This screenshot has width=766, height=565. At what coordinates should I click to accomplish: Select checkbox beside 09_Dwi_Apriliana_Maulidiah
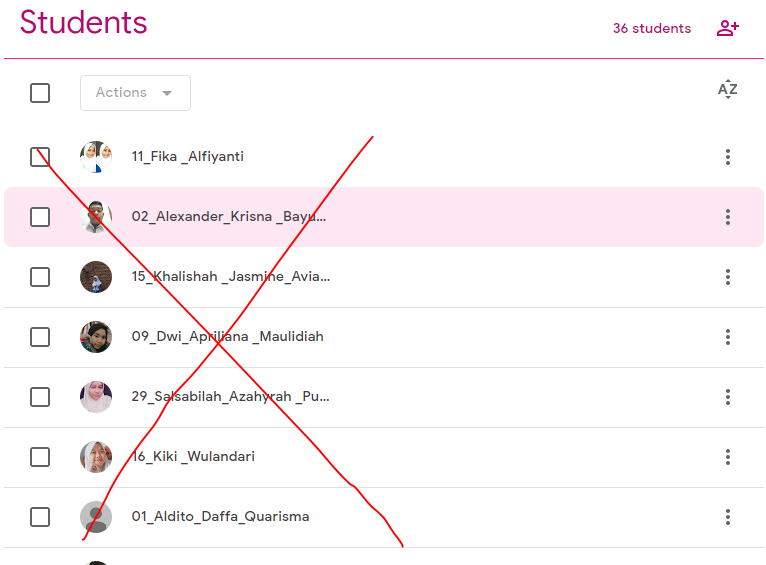40,337
